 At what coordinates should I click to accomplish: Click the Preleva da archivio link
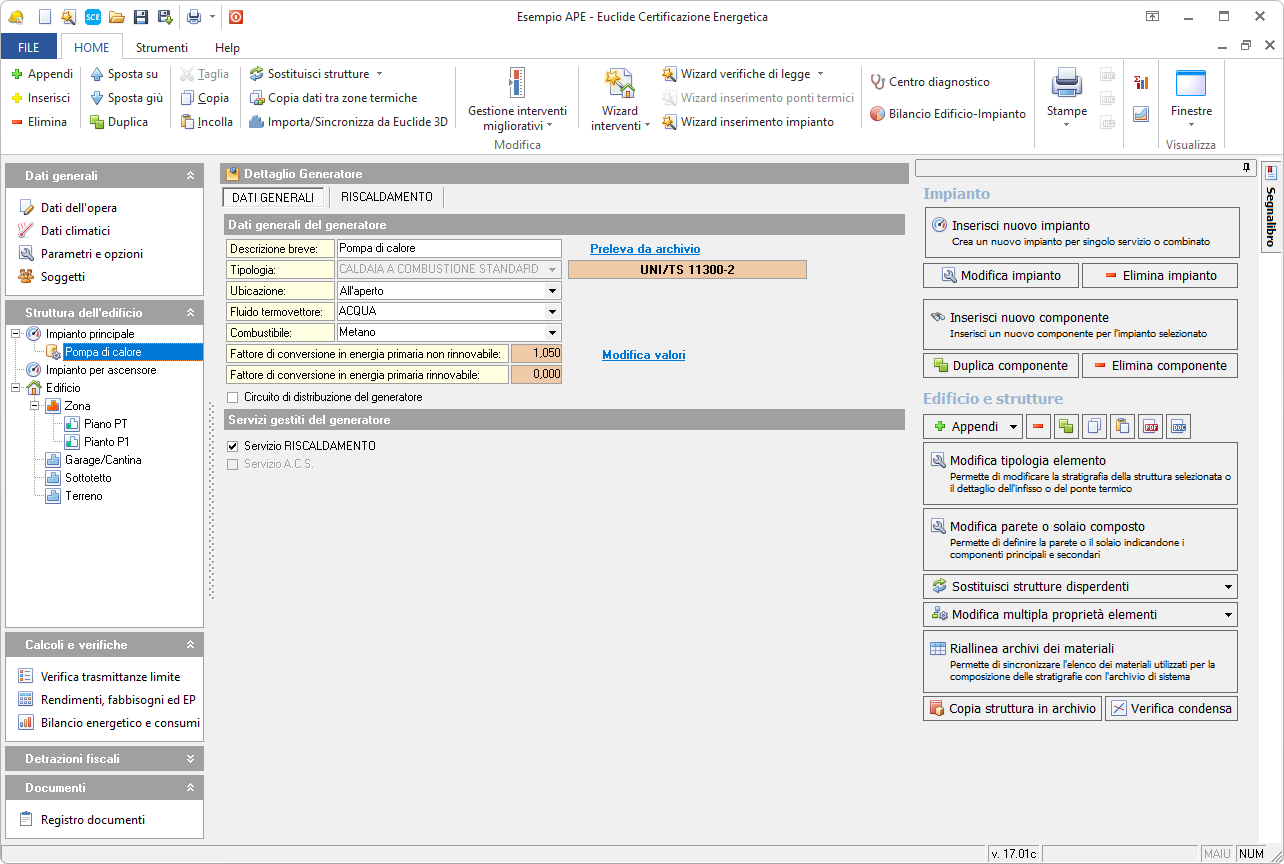click(645, 249)
